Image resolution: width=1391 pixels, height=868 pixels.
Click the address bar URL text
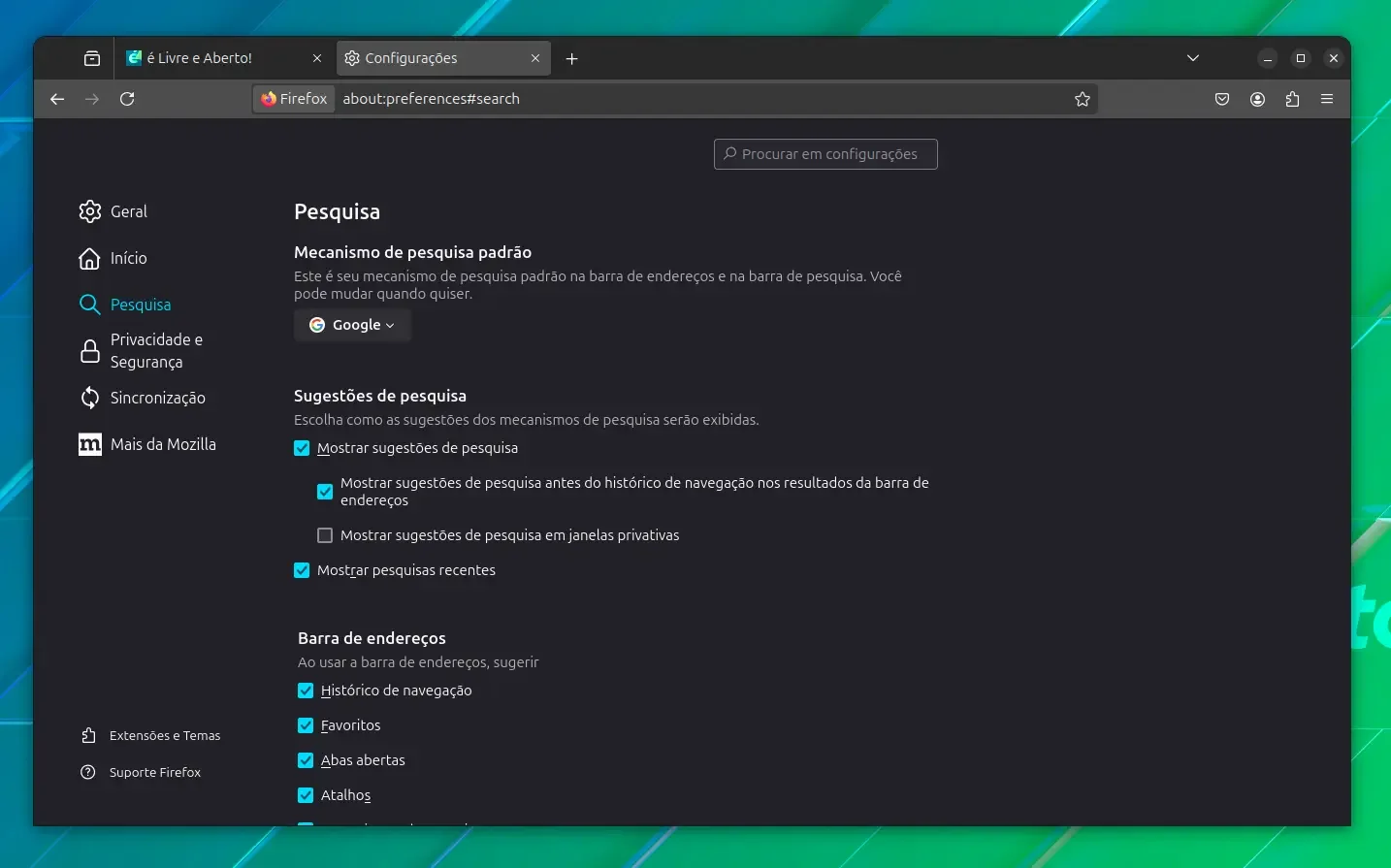[x=431, y=99]
